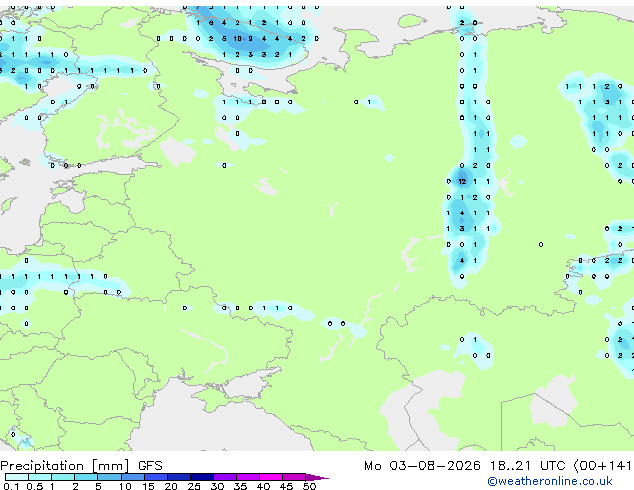Viewport: 634px width, 490px height.
Task: Click legend scale label "45"
Action: (x=286, y=486)
